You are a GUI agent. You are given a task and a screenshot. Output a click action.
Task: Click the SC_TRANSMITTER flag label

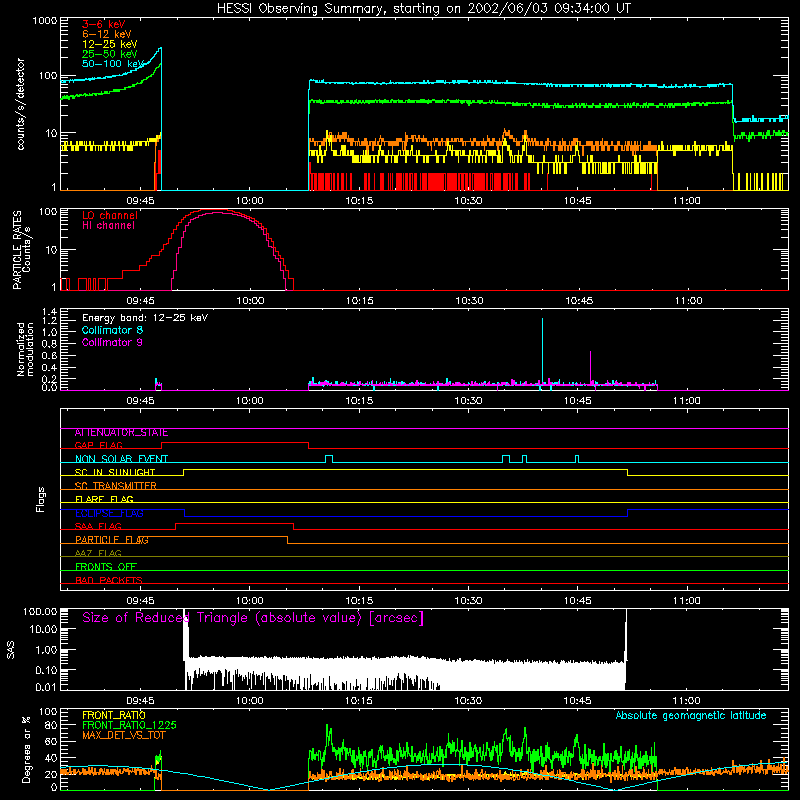[x=116, y=486]
